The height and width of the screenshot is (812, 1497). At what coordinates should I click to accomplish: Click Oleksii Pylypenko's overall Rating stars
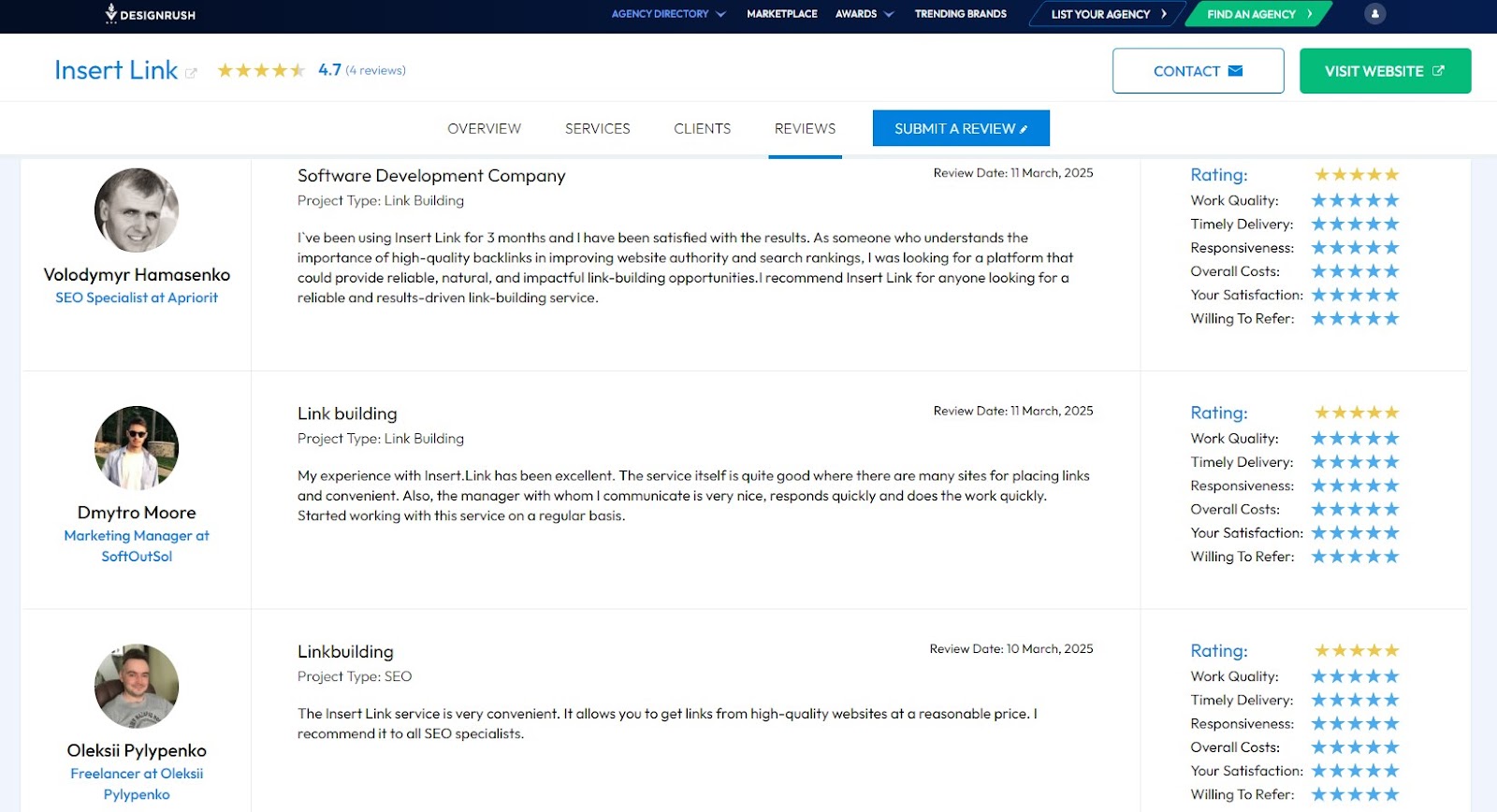[1357, 650]
